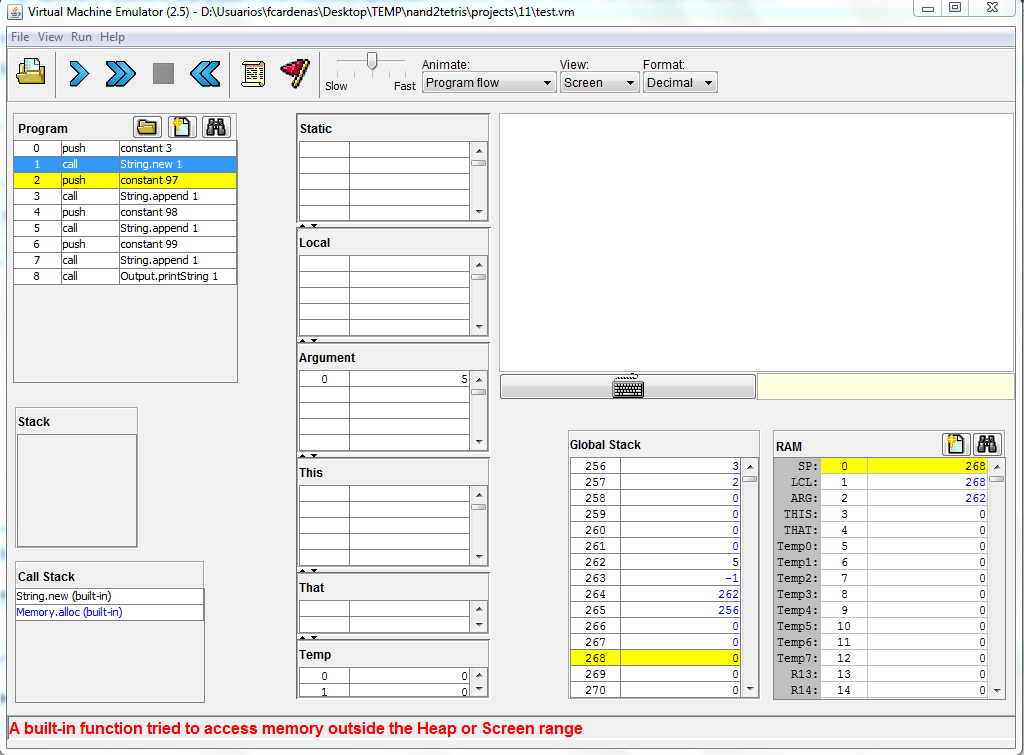
Task: Open the File menu
Action: coord(20,37)
